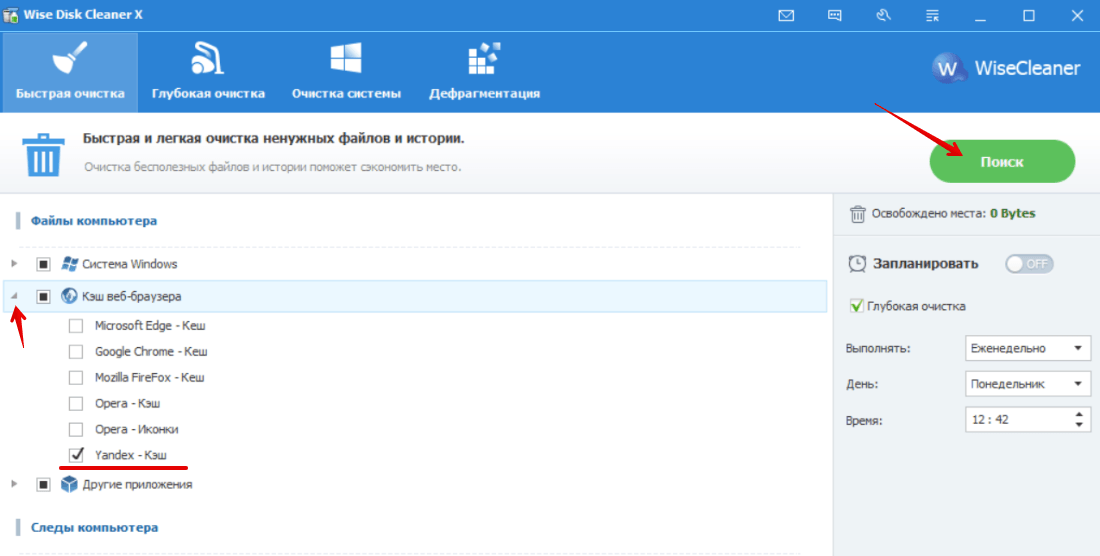Check Google Chrome - Кеш box
The image size is (1100, 556).
pyautogui.click(x=76, y=351)
